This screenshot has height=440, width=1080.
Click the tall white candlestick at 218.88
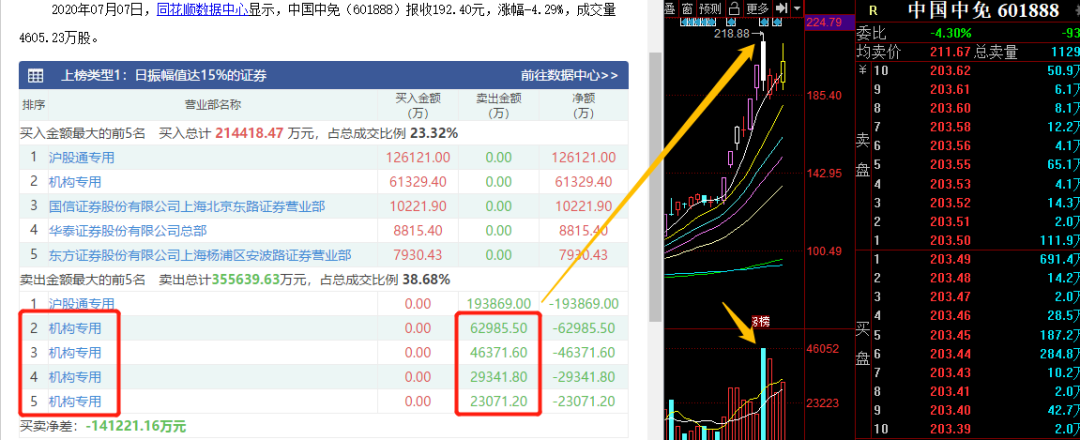coord(764,59)
